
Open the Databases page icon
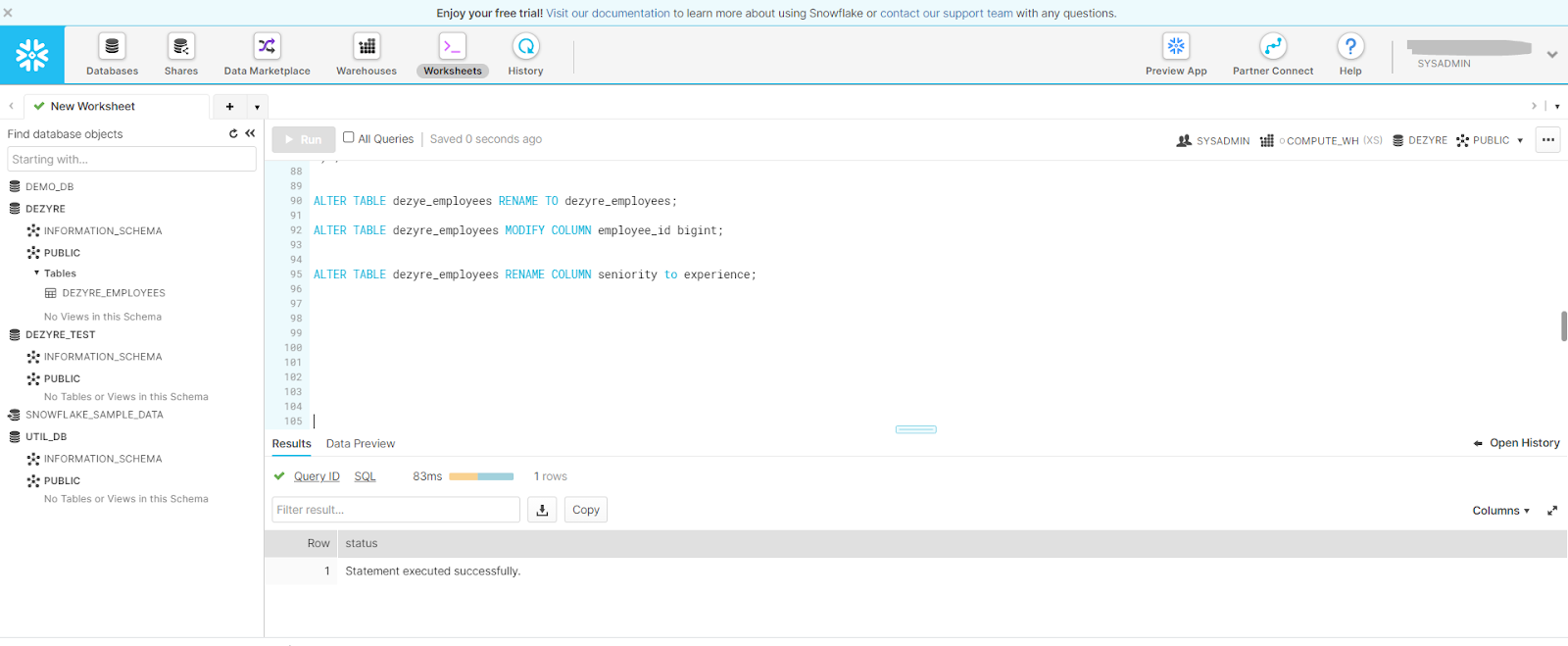coord(112,46)
